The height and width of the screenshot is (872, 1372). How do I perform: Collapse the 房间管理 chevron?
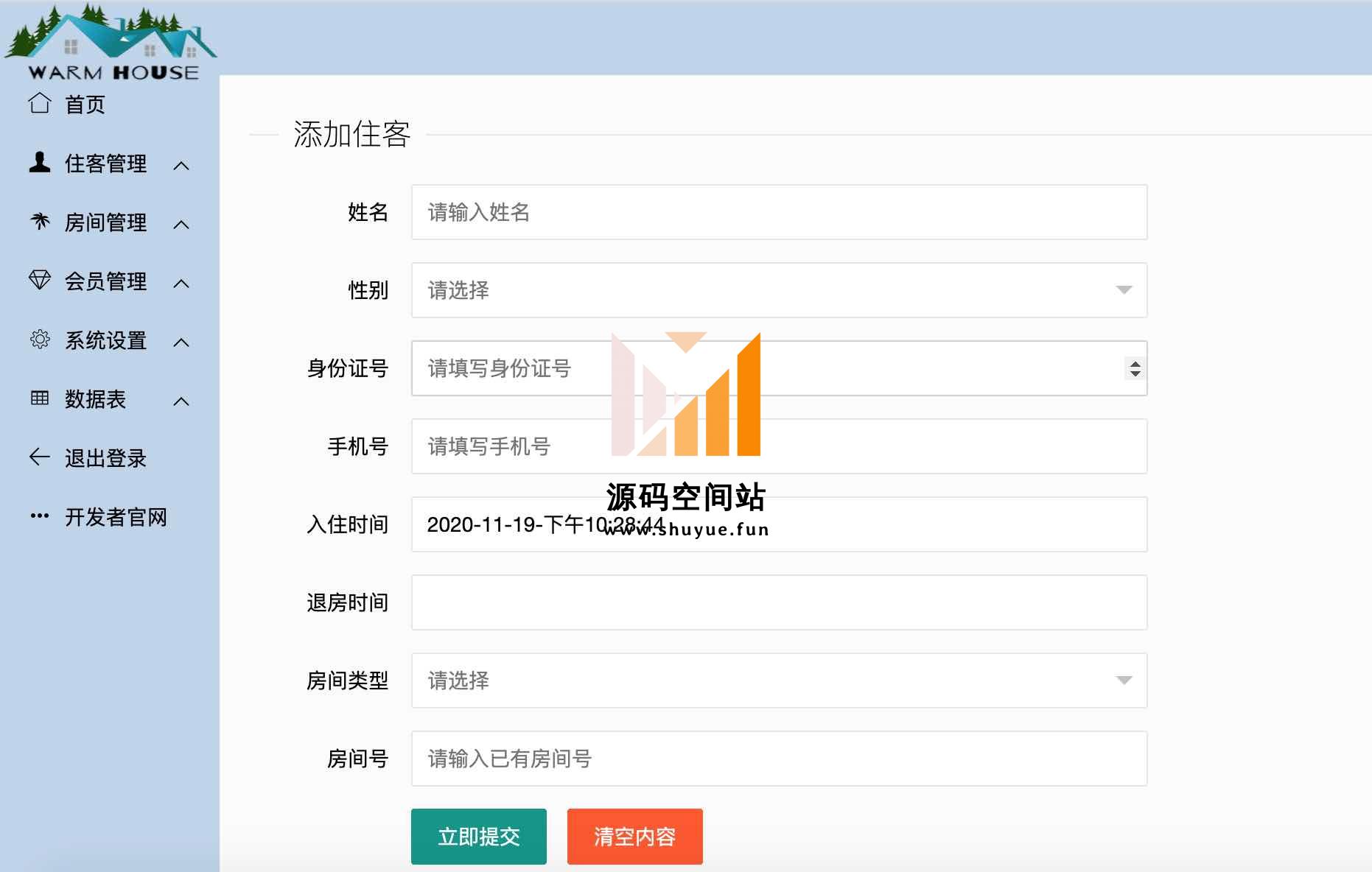coord(181,224)
